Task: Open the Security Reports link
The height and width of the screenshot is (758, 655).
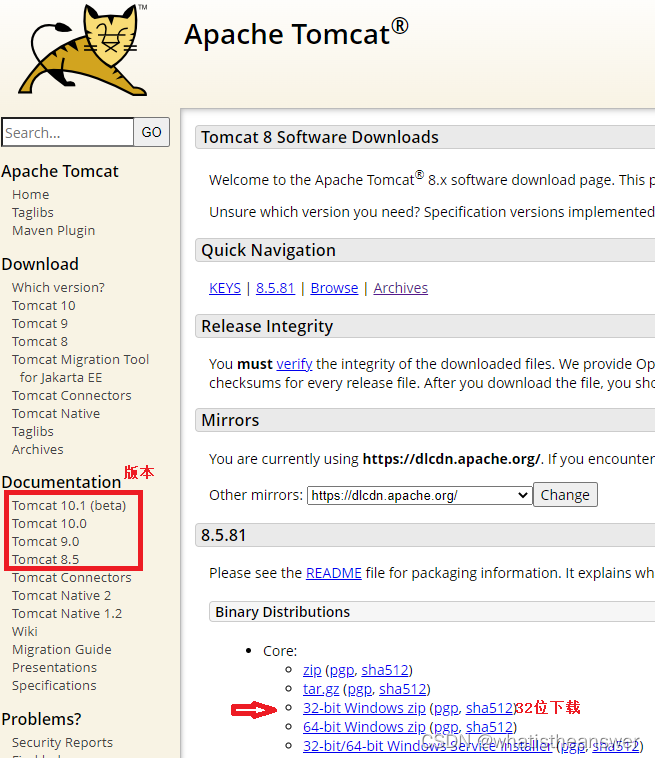Action: pyautogui.click(x=62, y=743)
